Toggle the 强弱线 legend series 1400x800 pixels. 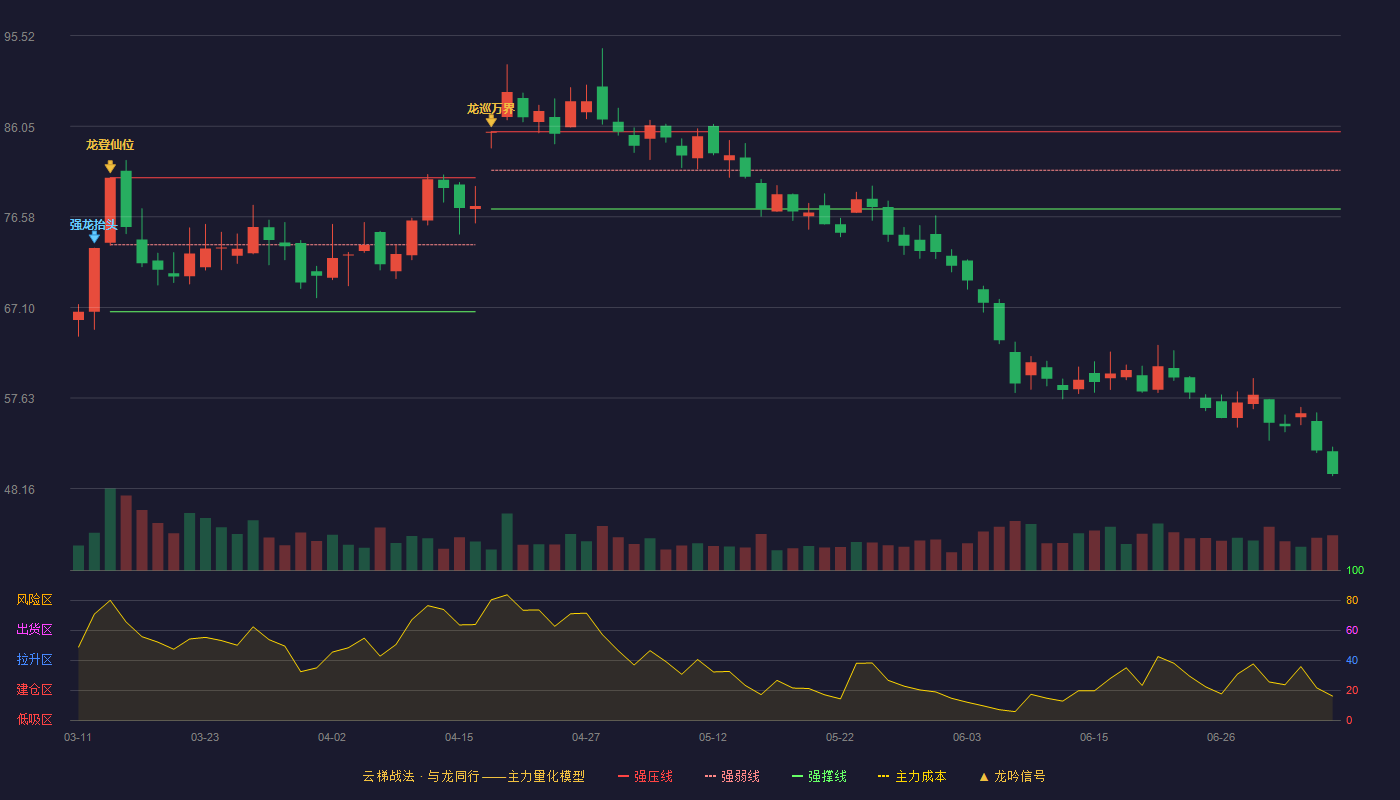pyautogui.click(x=732, y=777)
